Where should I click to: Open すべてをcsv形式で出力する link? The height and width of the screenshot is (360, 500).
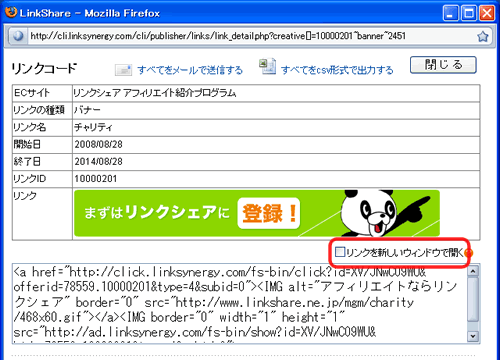tap(337, 70)
